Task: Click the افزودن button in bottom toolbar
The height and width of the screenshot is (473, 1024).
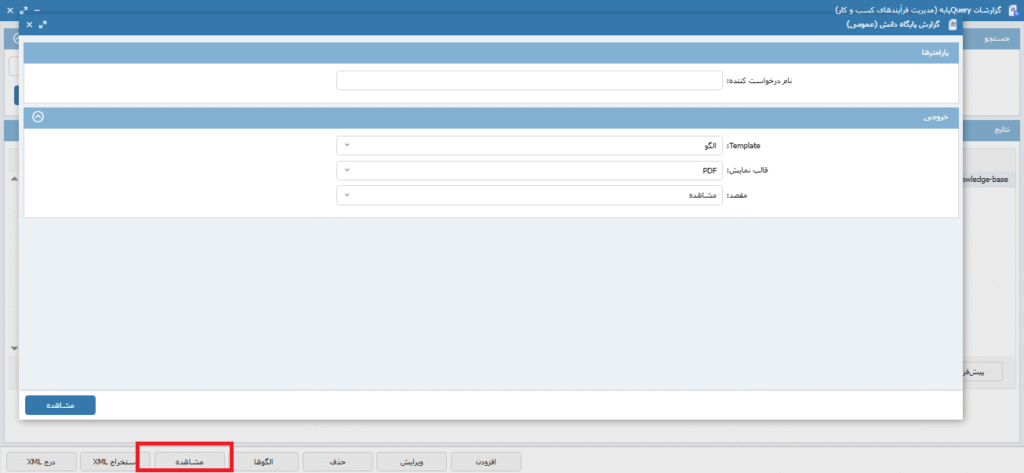Action: point(487,462)
